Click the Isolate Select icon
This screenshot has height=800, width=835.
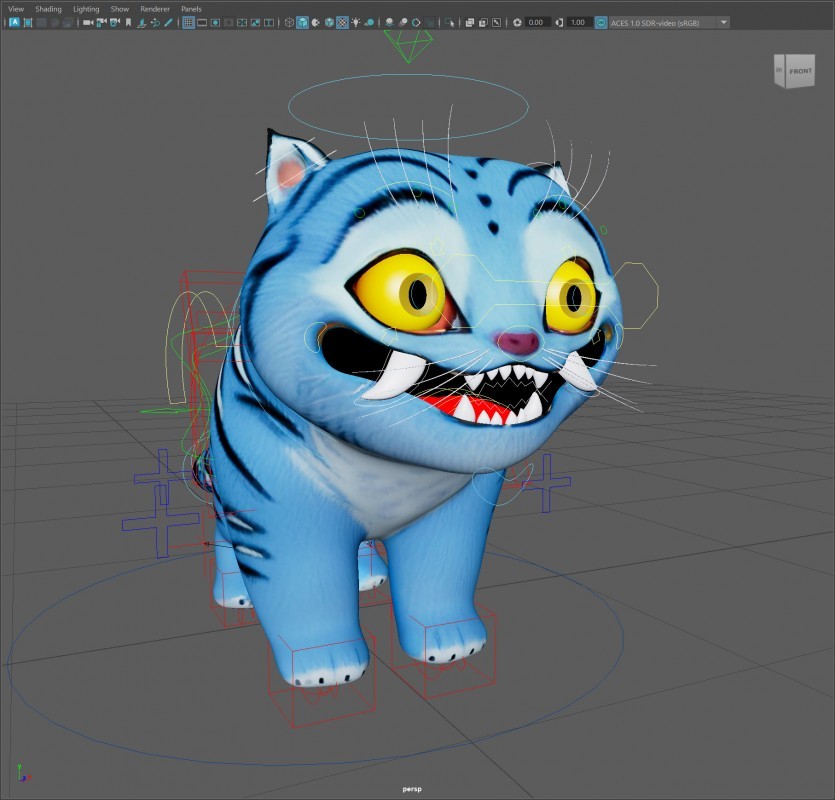coord(450,22)
